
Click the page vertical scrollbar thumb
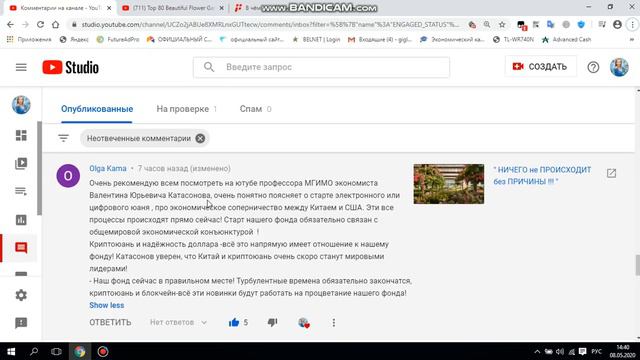click(637, 265)
